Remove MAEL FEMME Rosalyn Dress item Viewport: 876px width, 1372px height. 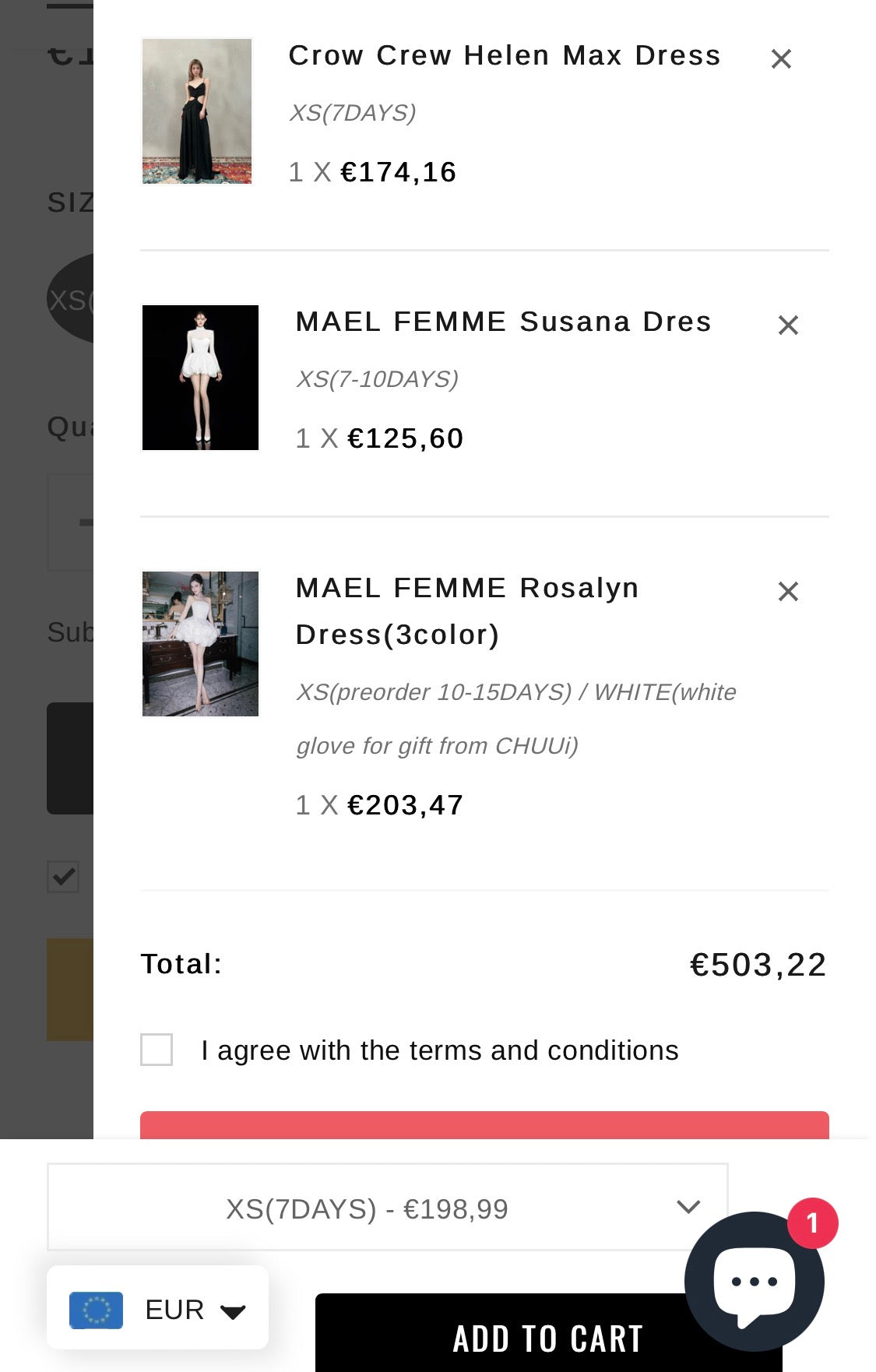(788, 592)
